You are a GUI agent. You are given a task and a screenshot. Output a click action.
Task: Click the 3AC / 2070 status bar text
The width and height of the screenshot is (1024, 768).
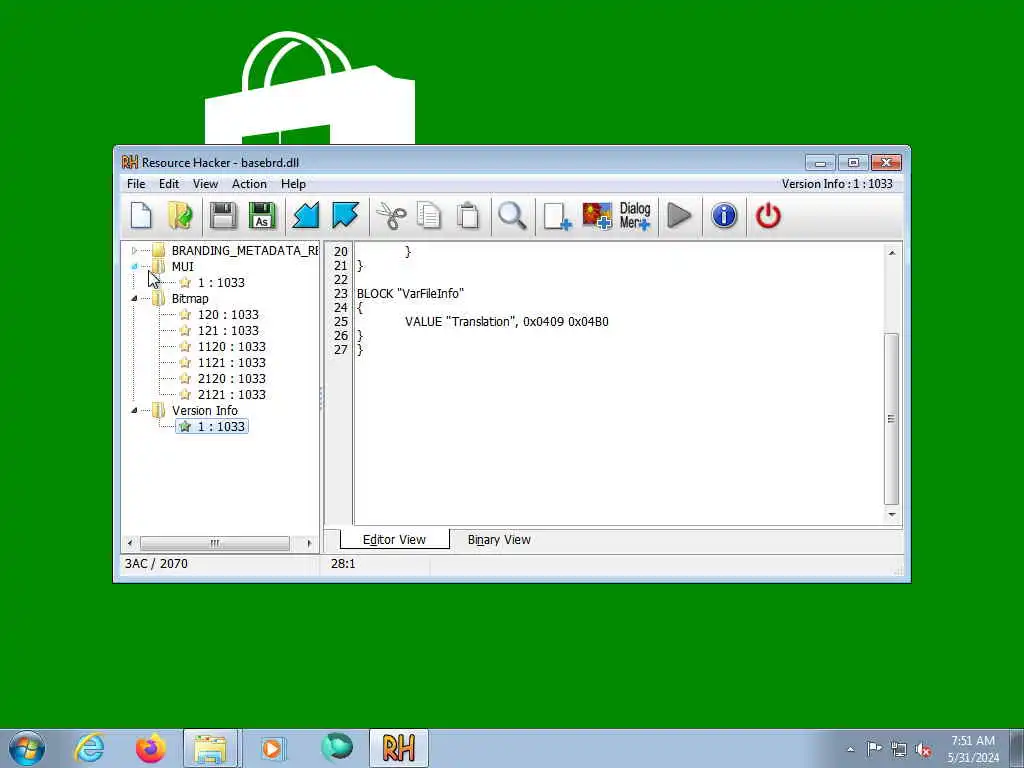tap(156, 564)
